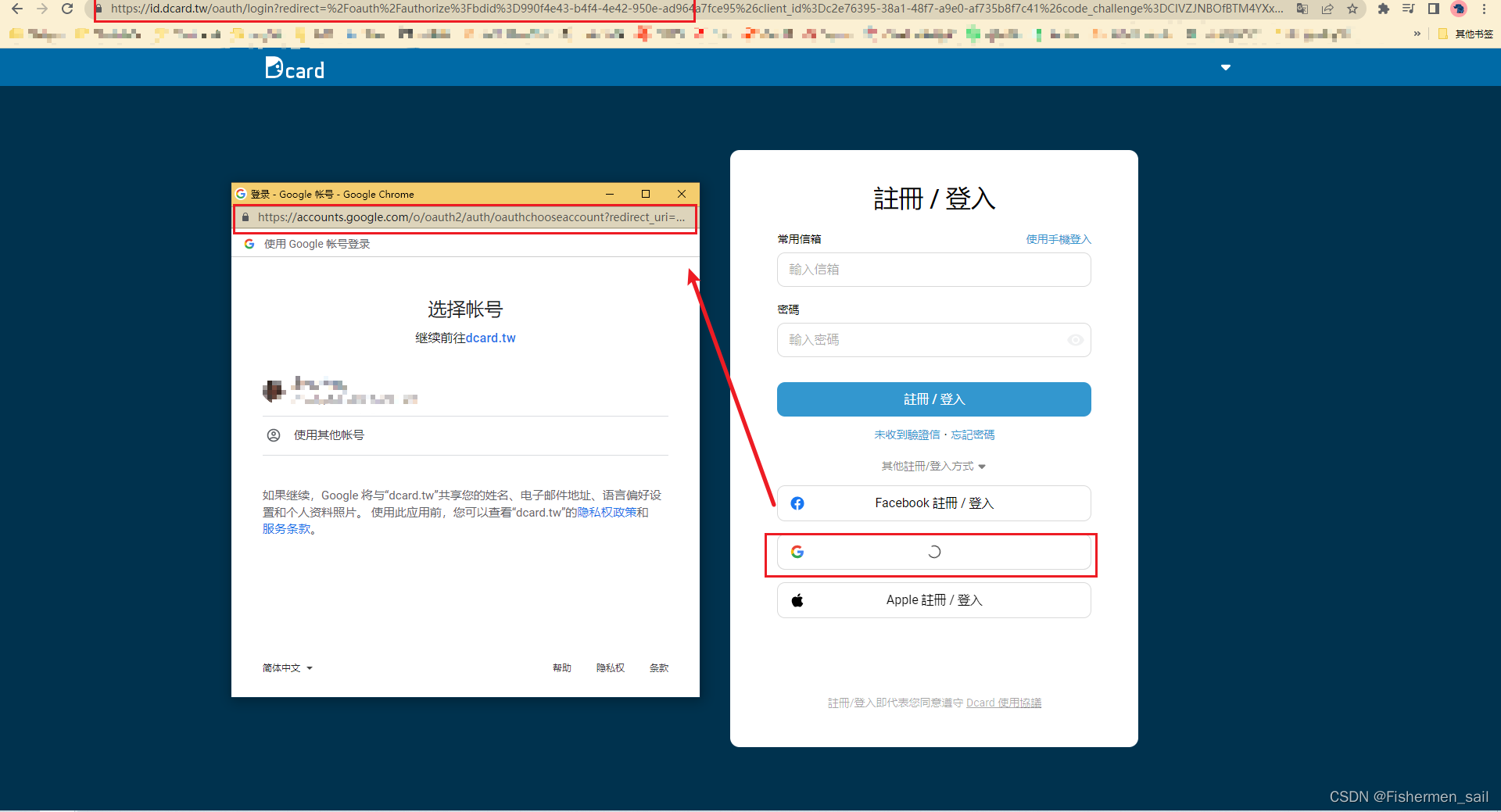
Task: Open the Extensions puzzle icon
Action: 1384,9
